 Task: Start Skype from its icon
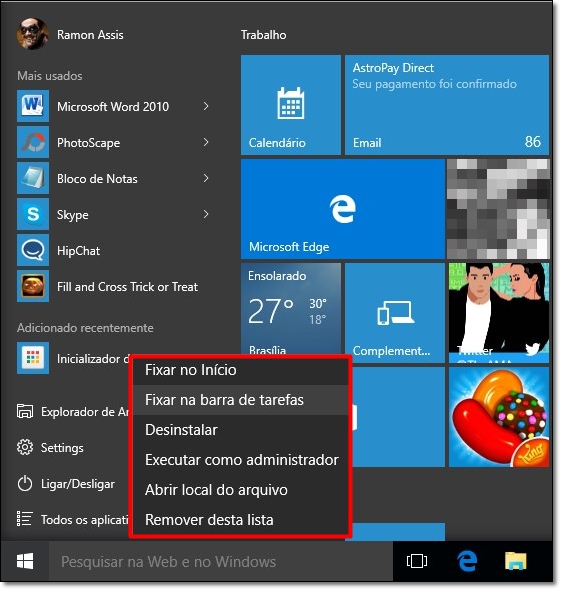click(33, 214)
